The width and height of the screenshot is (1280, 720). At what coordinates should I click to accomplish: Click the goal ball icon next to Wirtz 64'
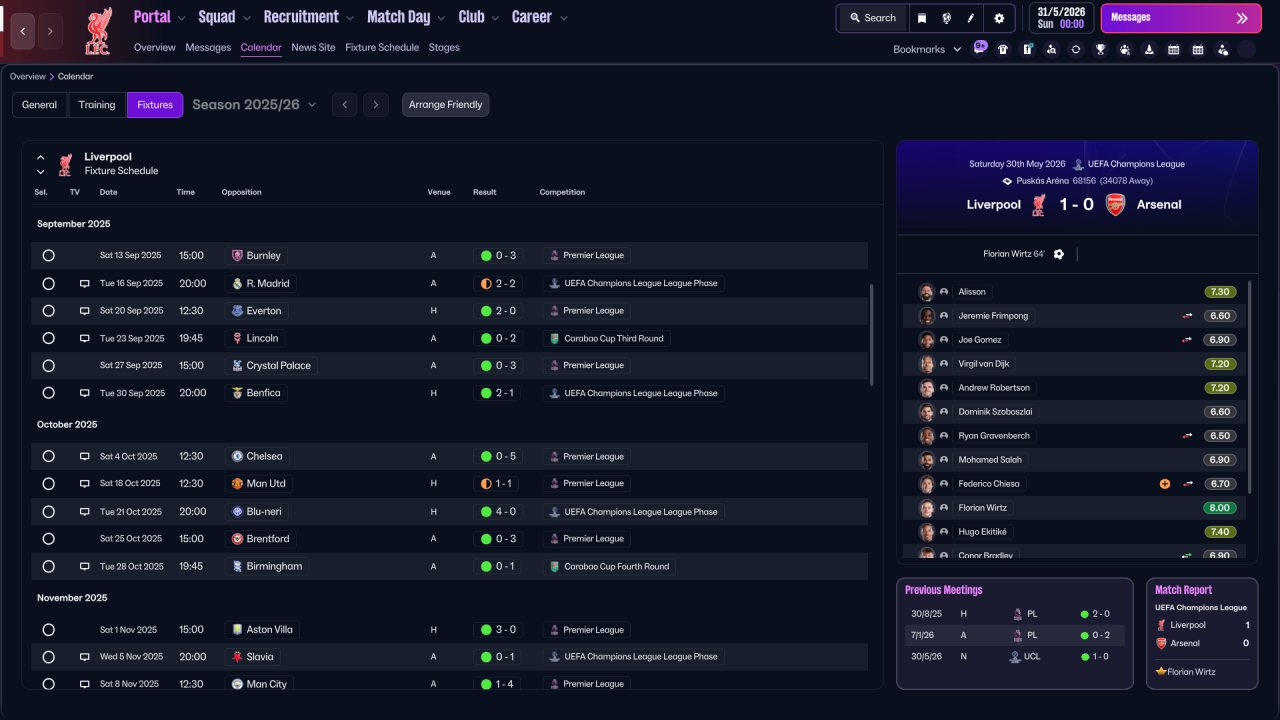[x=1059, y=254]
